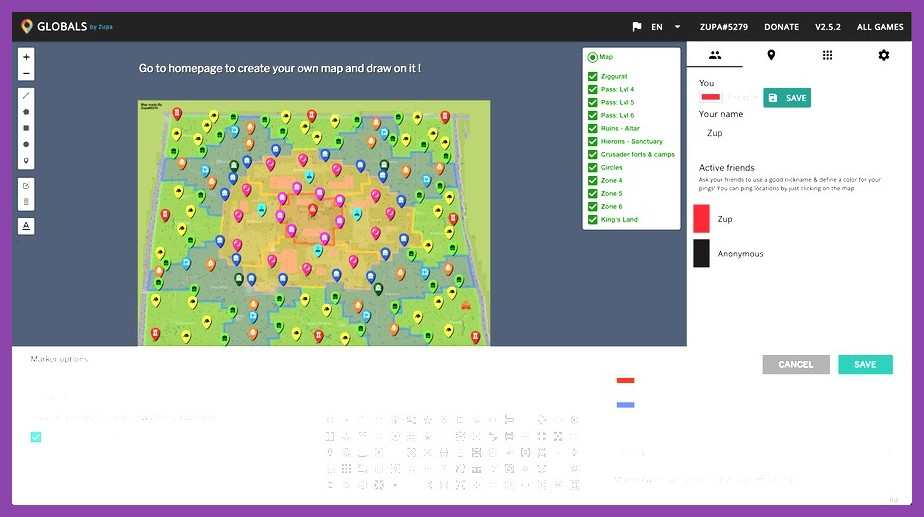Open the language dropdown arrow
The height and width of the screenshot is (517, 924).
[x=677, y=27]
